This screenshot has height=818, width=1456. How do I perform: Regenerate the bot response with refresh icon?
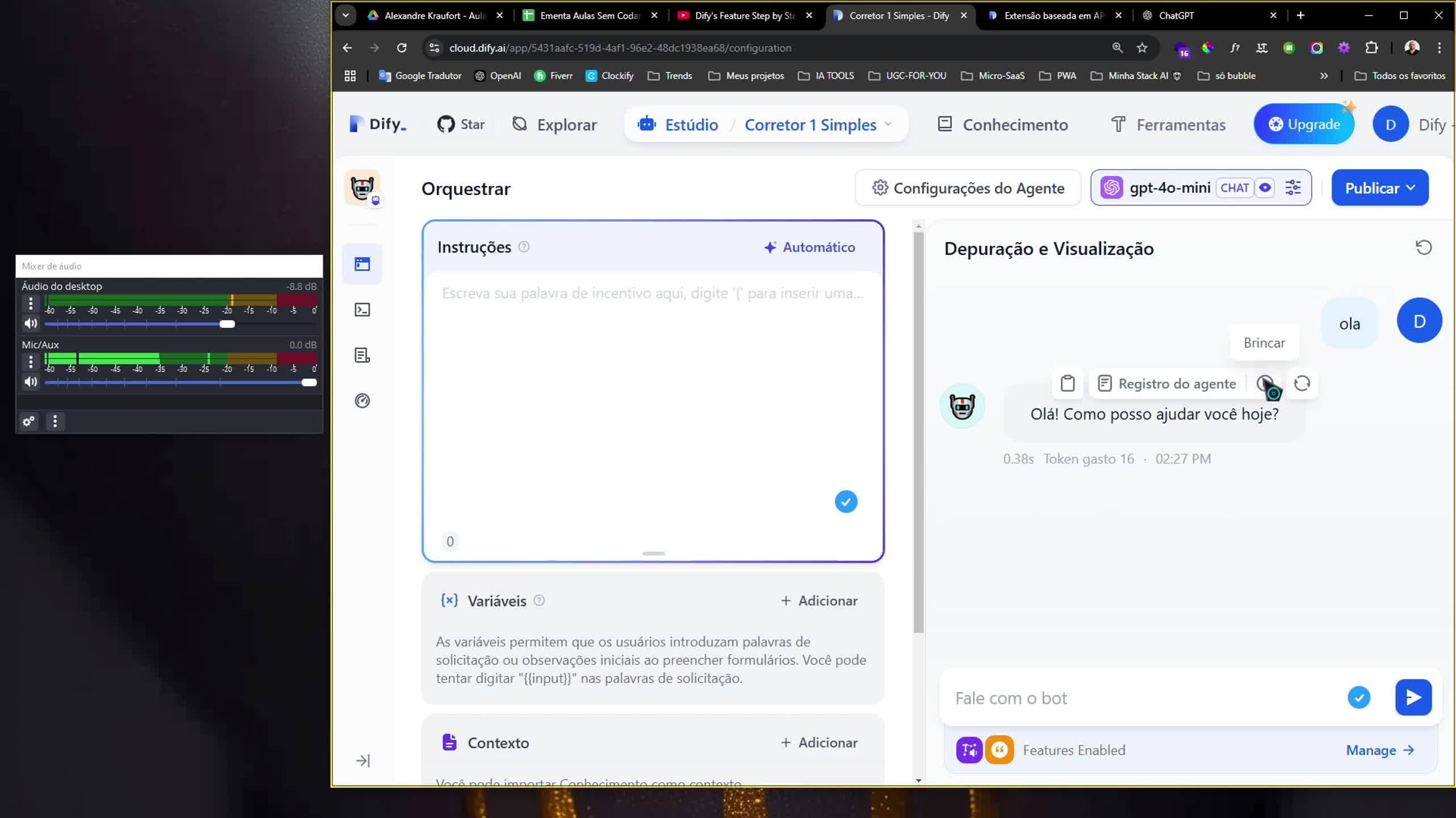click(1302, 384)
